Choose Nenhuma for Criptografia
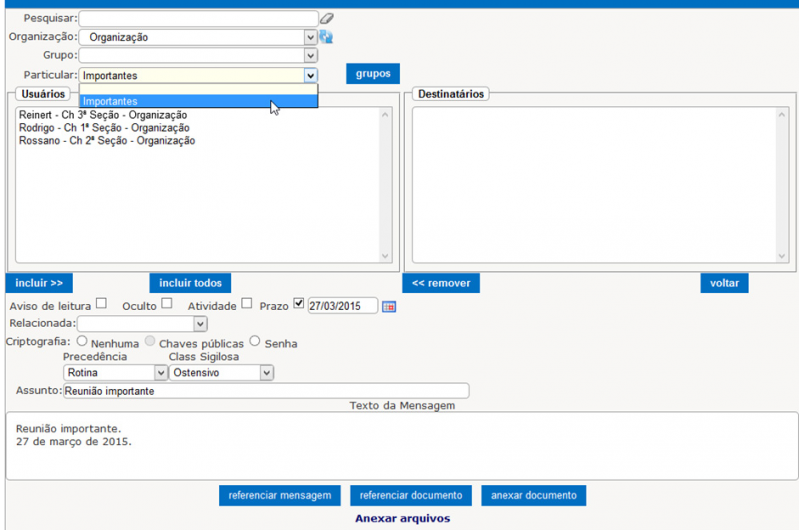The width and height of the screenshot is (799, 530). point(82,342)
